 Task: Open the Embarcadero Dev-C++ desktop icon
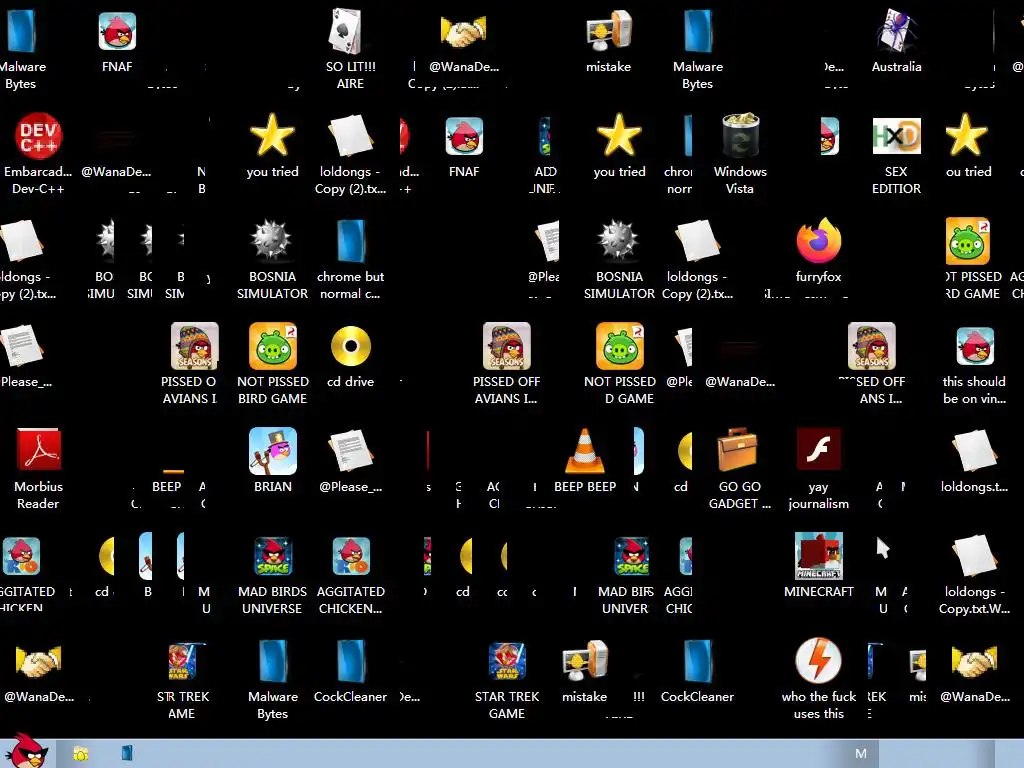point(39,136)
